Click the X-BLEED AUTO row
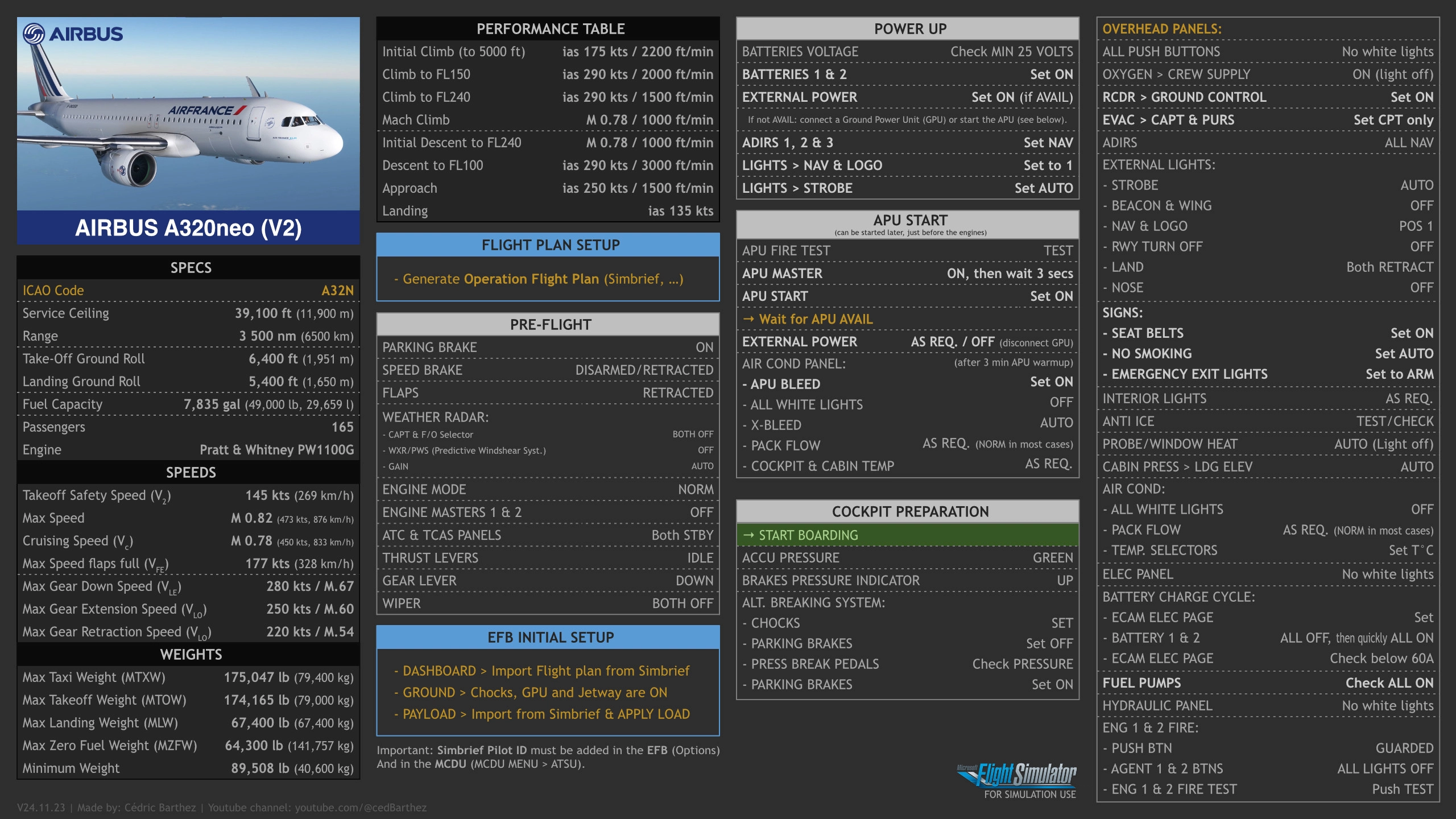The width and height of the screenshot is (1456, 819). click(908, 424)
